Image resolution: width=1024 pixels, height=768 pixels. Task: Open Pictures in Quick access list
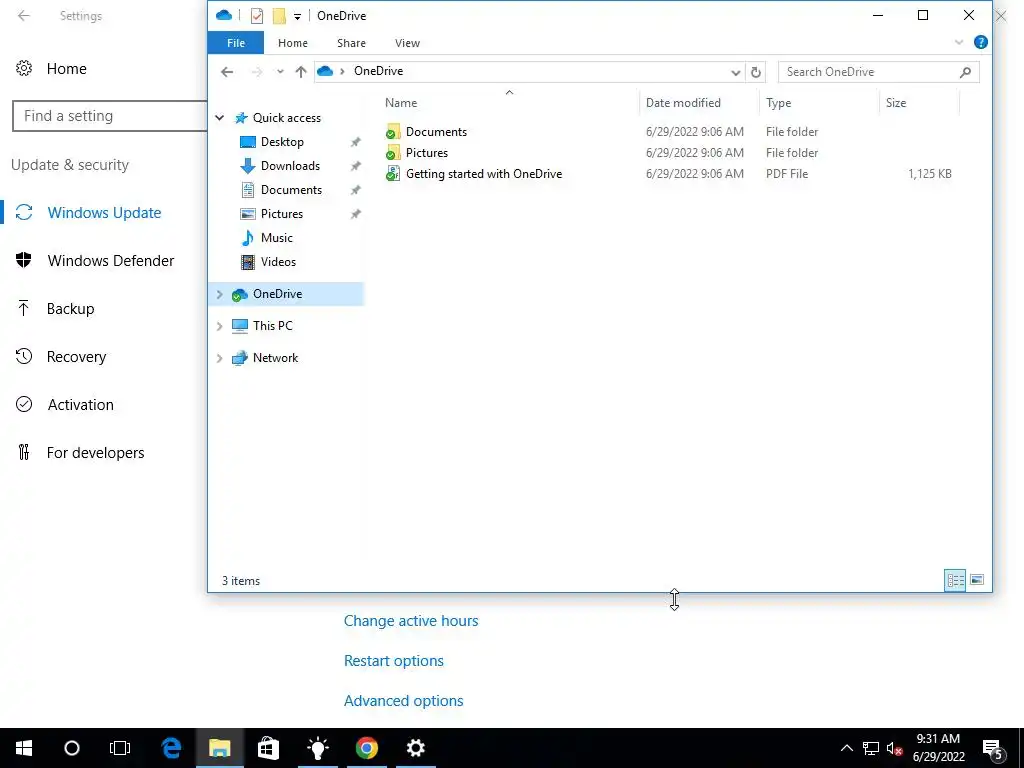[281, 214]
